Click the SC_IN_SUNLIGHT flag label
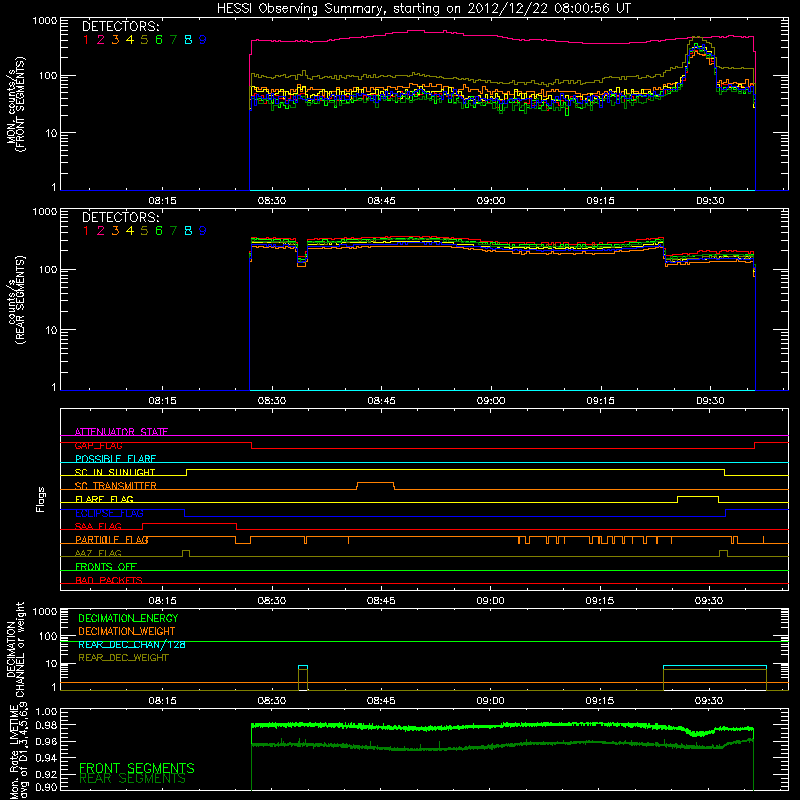 tap(115, 472)
